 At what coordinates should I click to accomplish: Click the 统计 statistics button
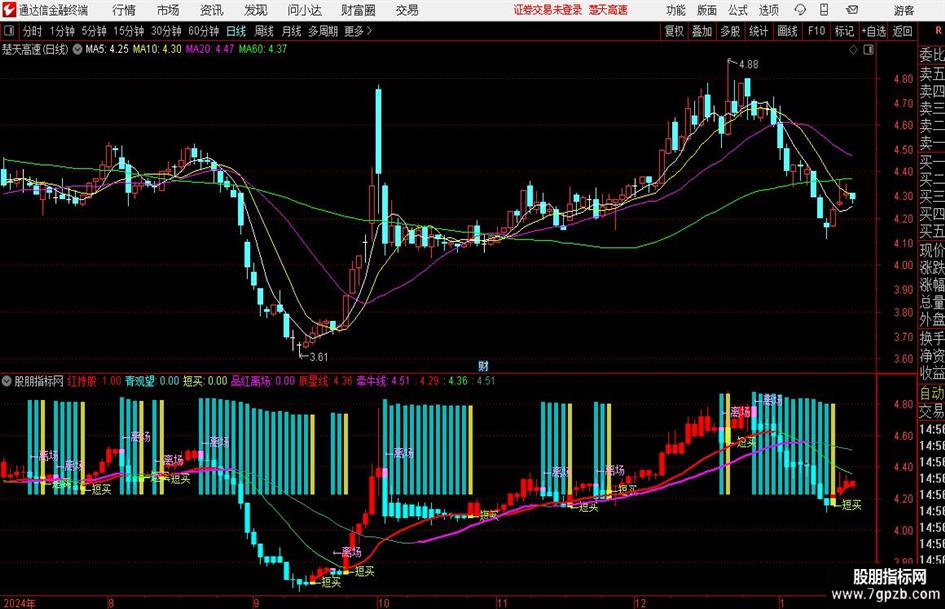coord(759,31)
